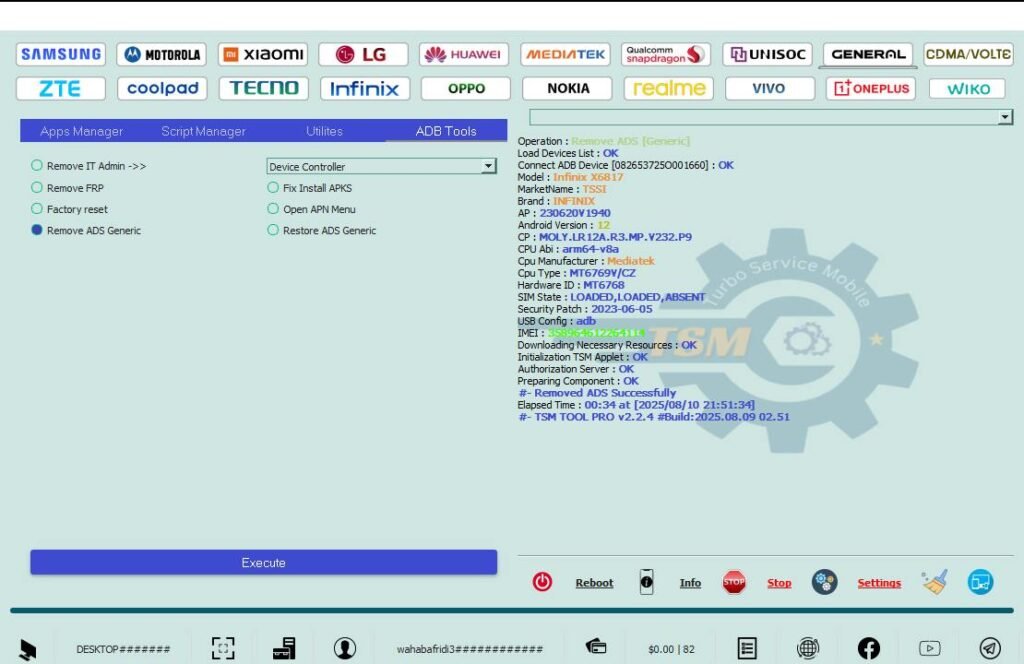
Task: Select the ADB Tools tab
Action: 446,131
